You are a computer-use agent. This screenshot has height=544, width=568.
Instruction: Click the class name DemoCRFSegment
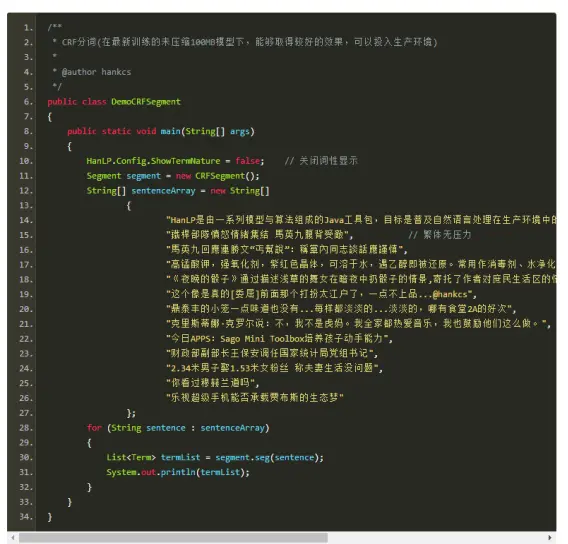pos(146,102)
